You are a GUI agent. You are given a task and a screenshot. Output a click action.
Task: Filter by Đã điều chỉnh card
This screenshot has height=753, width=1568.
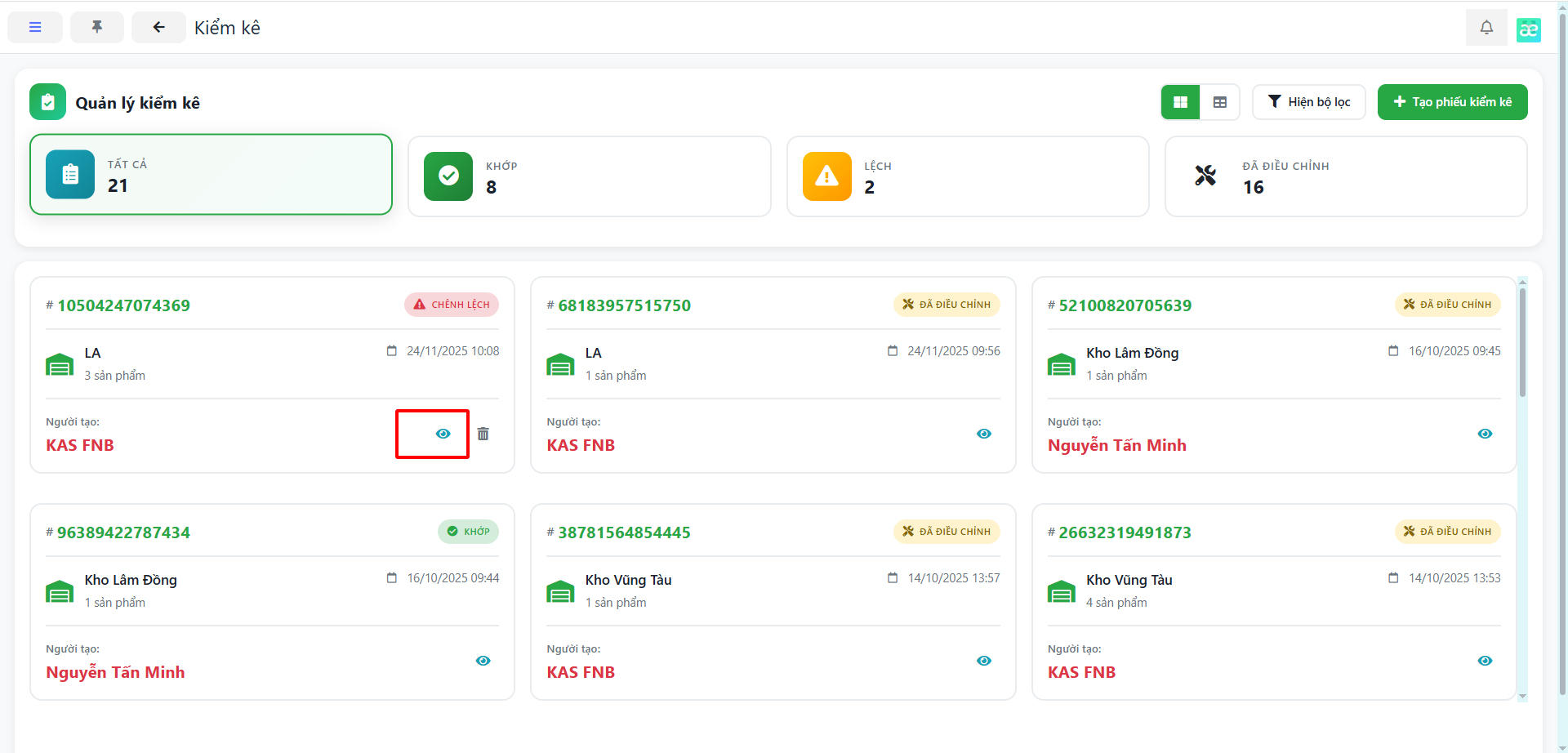point(1345,176)
